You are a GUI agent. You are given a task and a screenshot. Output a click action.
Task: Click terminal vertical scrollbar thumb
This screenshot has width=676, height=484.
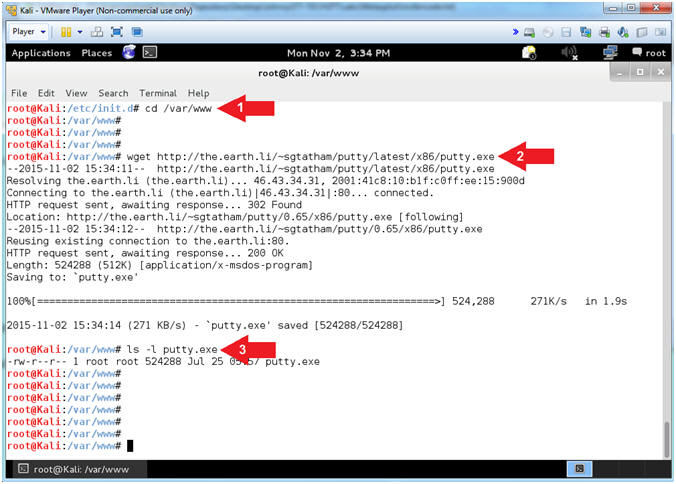point(667,440)
